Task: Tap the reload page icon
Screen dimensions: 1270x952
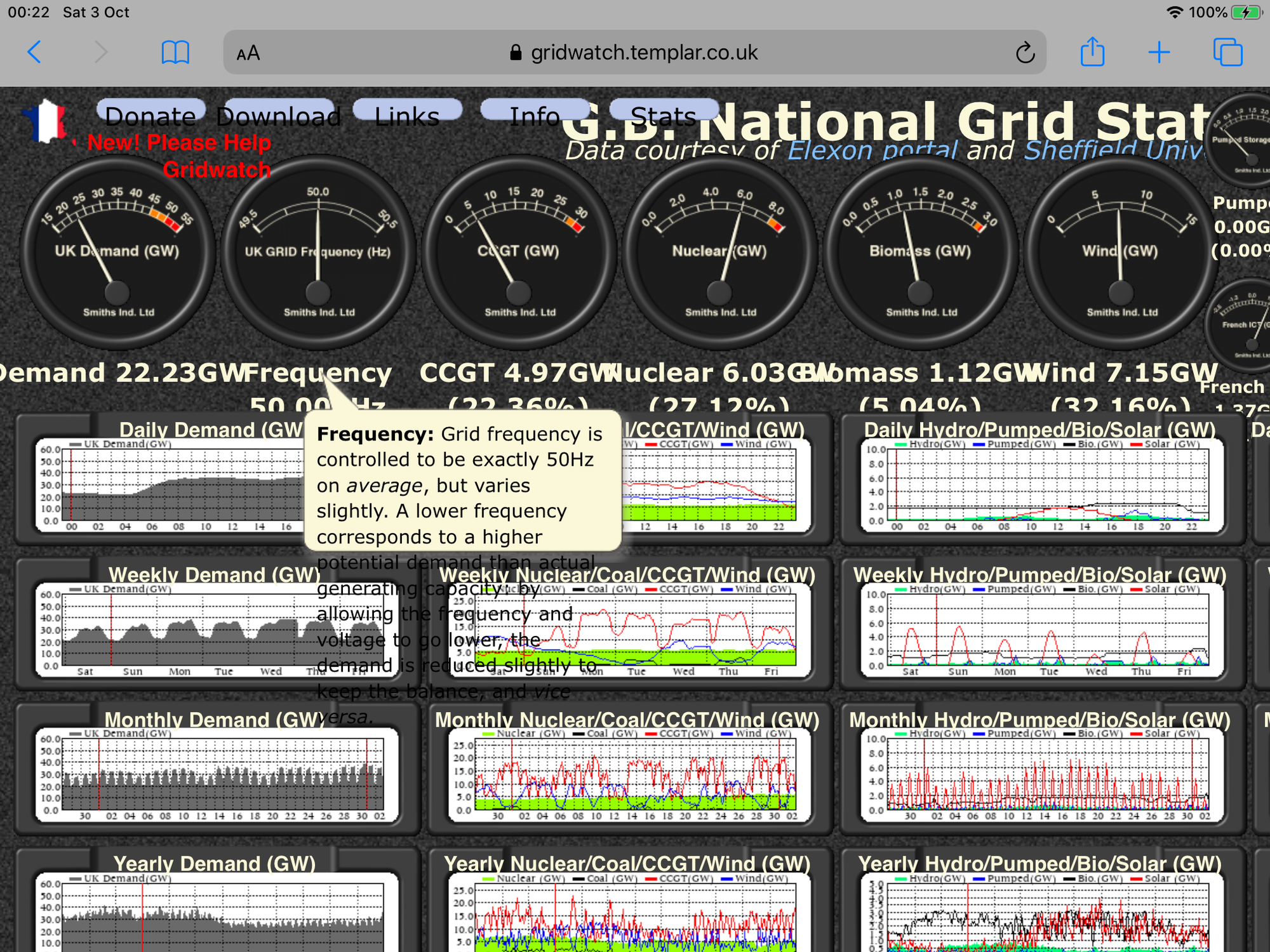Action: click(x=1024, y=53)
